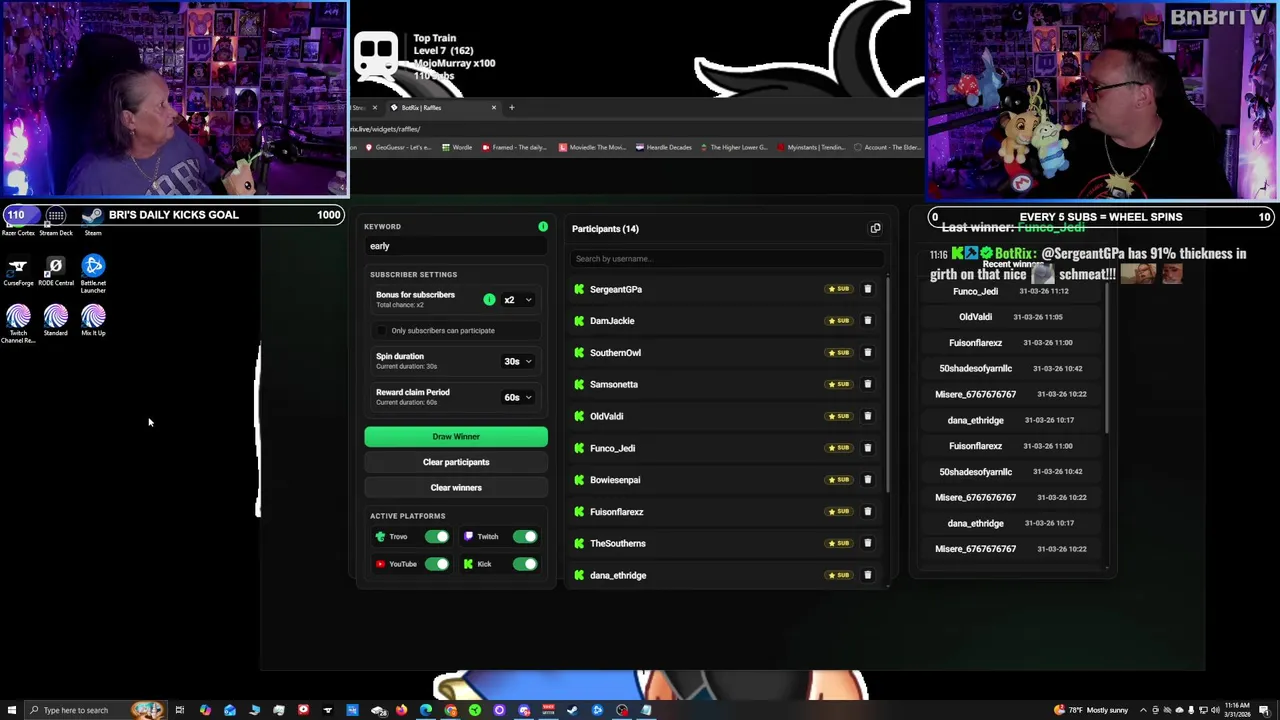Open Heardle Decades bookmark
This screenshot has height=720, width=1280.
[x=664, y=147]
